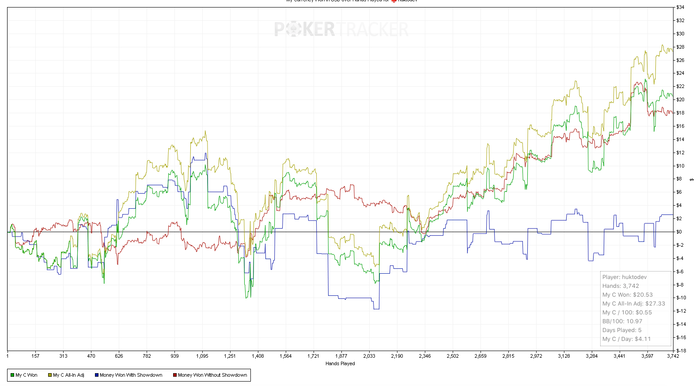Image resolution: width=700 pixels, height=386 pixels.
Task: Click the $10 y-axis tick label
Action: coord(680,166)
